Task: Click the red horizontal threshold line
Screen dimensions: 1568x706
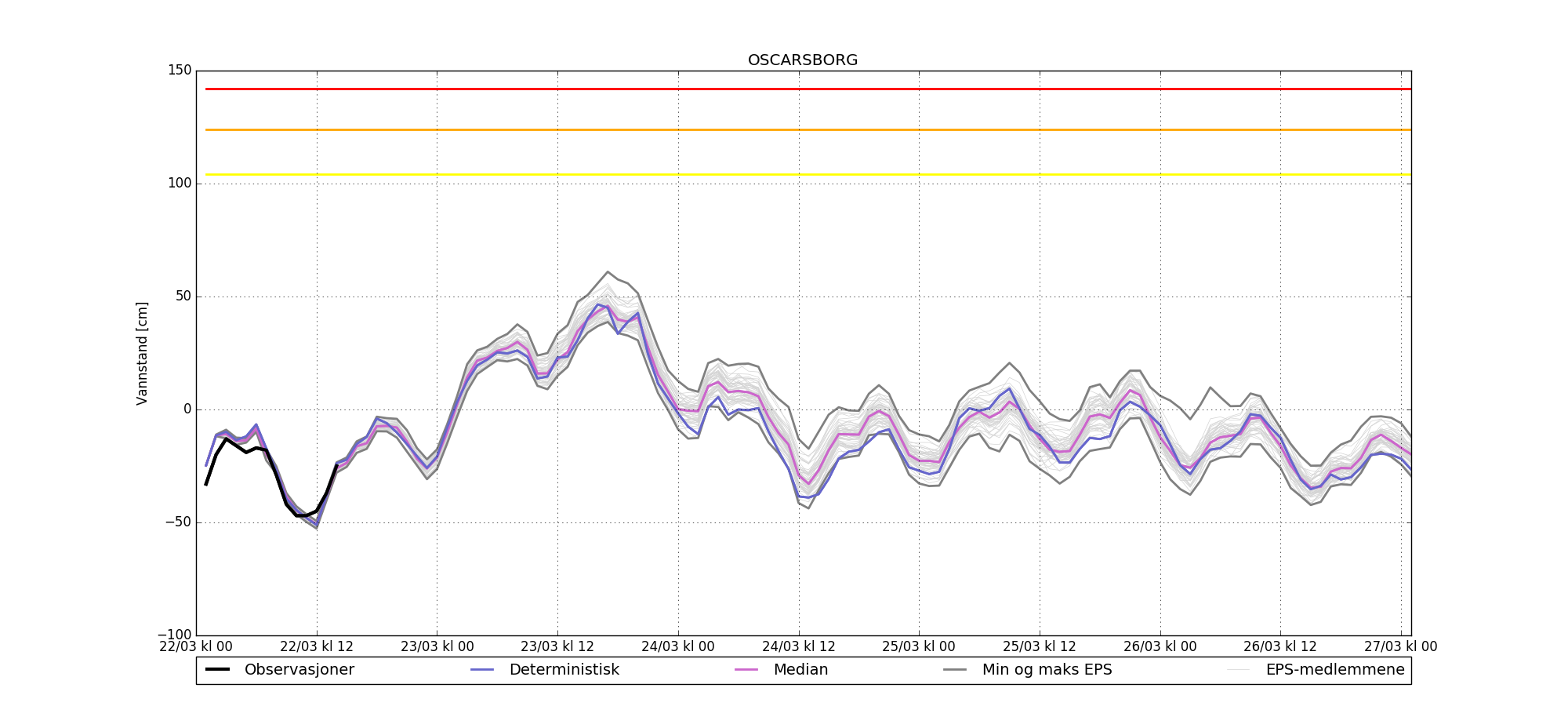Action: coord(808,89)
